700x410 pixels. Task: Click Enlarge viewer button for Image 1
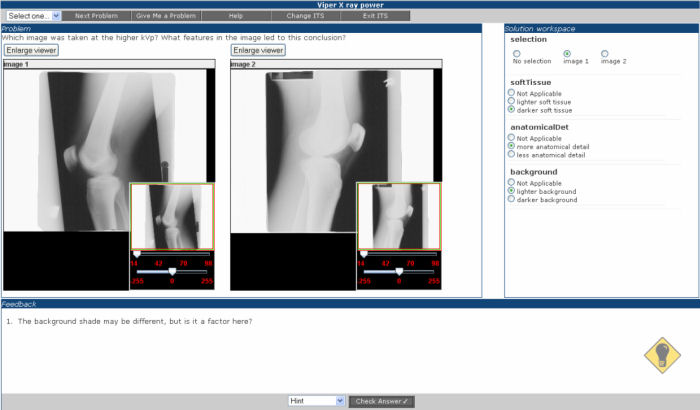coord(32,50)
